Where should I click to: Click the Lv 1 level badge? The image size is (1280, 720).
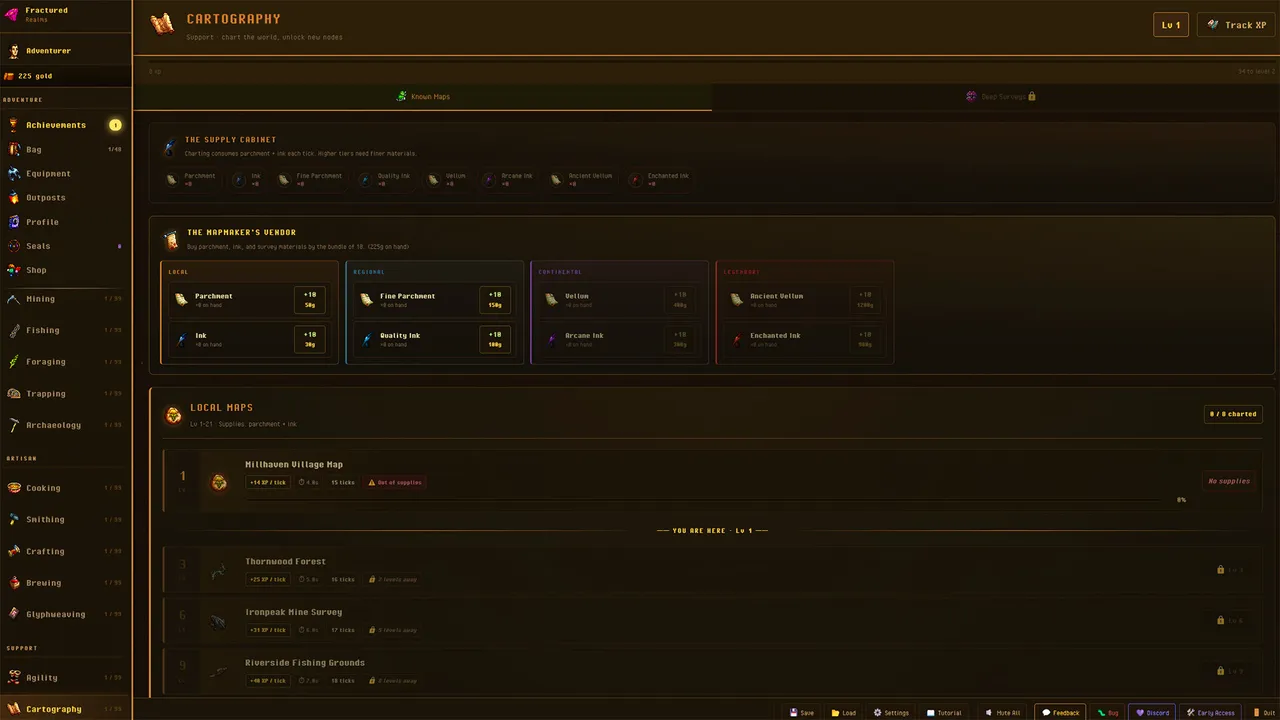(1171, 25)
